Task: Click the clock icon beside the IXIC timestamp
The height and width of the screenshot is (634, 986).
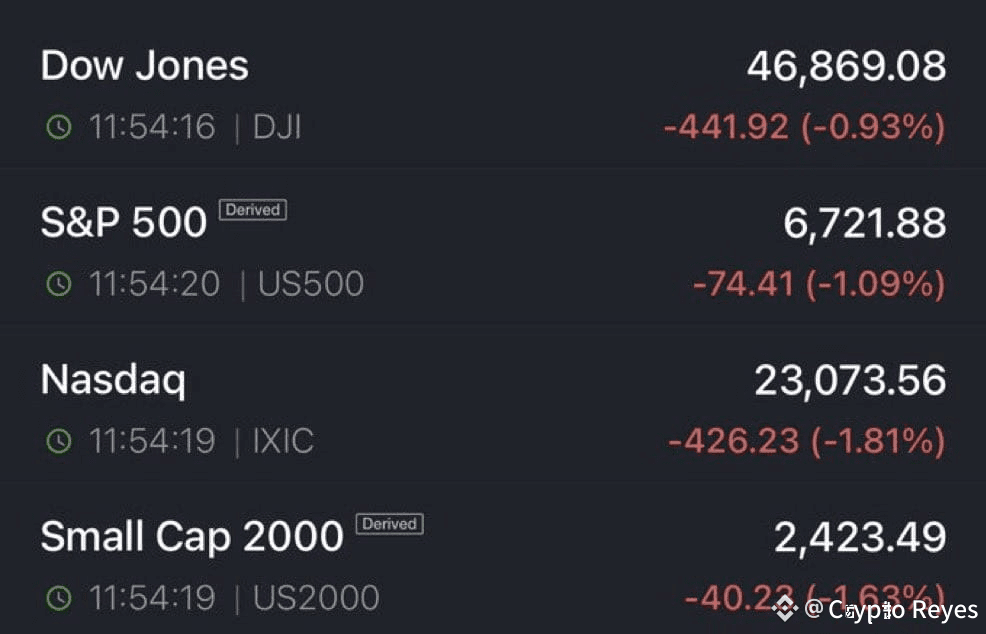Action: pyautogui.click(x=59, y=441)
